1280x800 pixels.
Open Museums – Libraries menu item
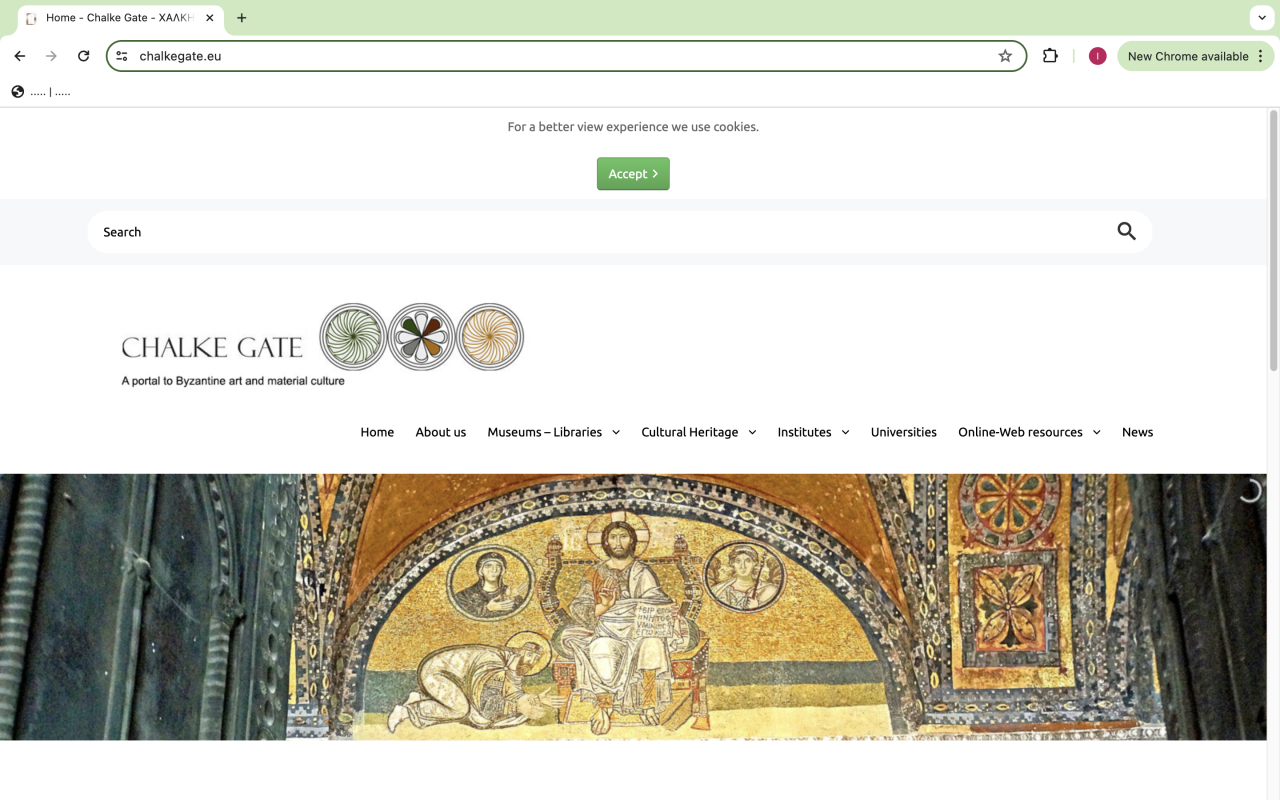[x=545, y=432]
